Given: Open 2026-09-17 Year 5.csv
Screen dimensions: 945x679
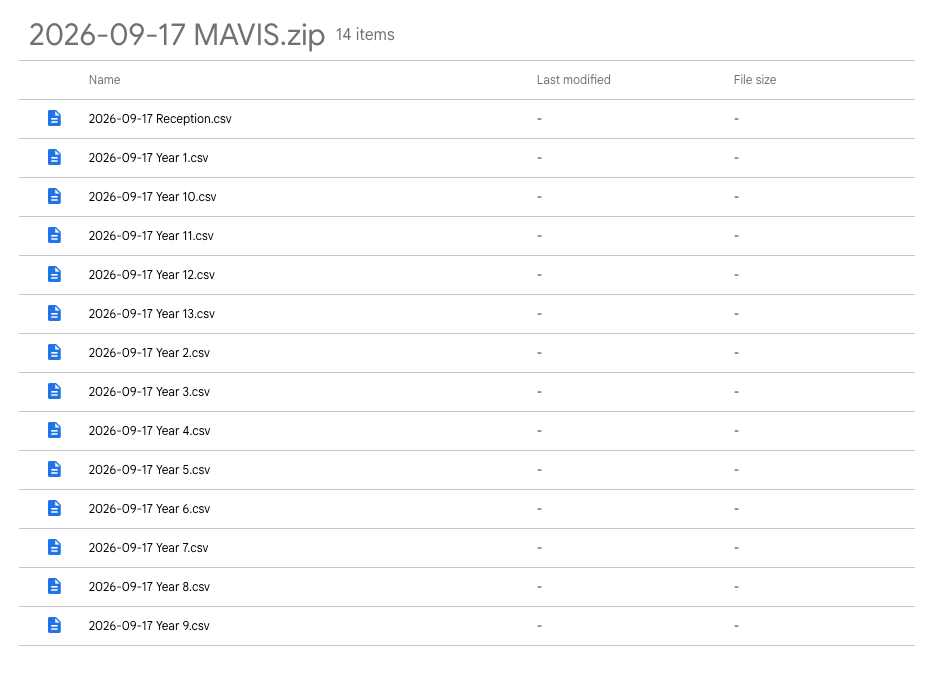Looking at the screenshot, I should click(149, 470).
